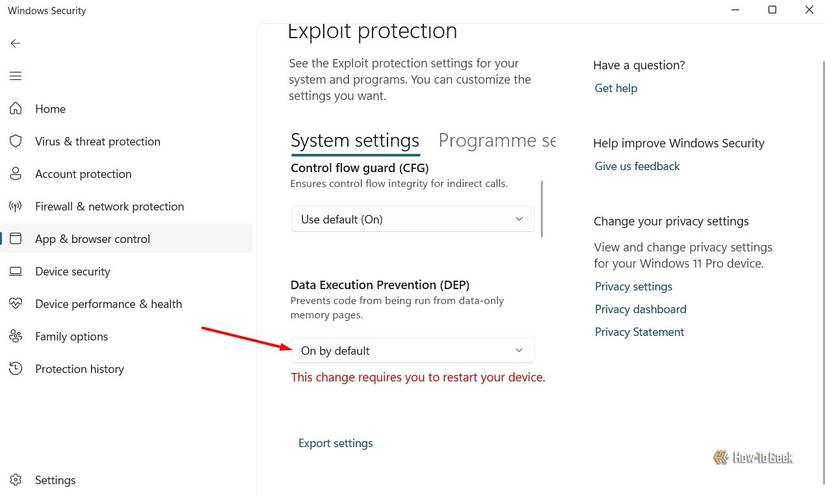The image size is (825, 495).
Task: Click the Home house icon
Action: [15, 109]
